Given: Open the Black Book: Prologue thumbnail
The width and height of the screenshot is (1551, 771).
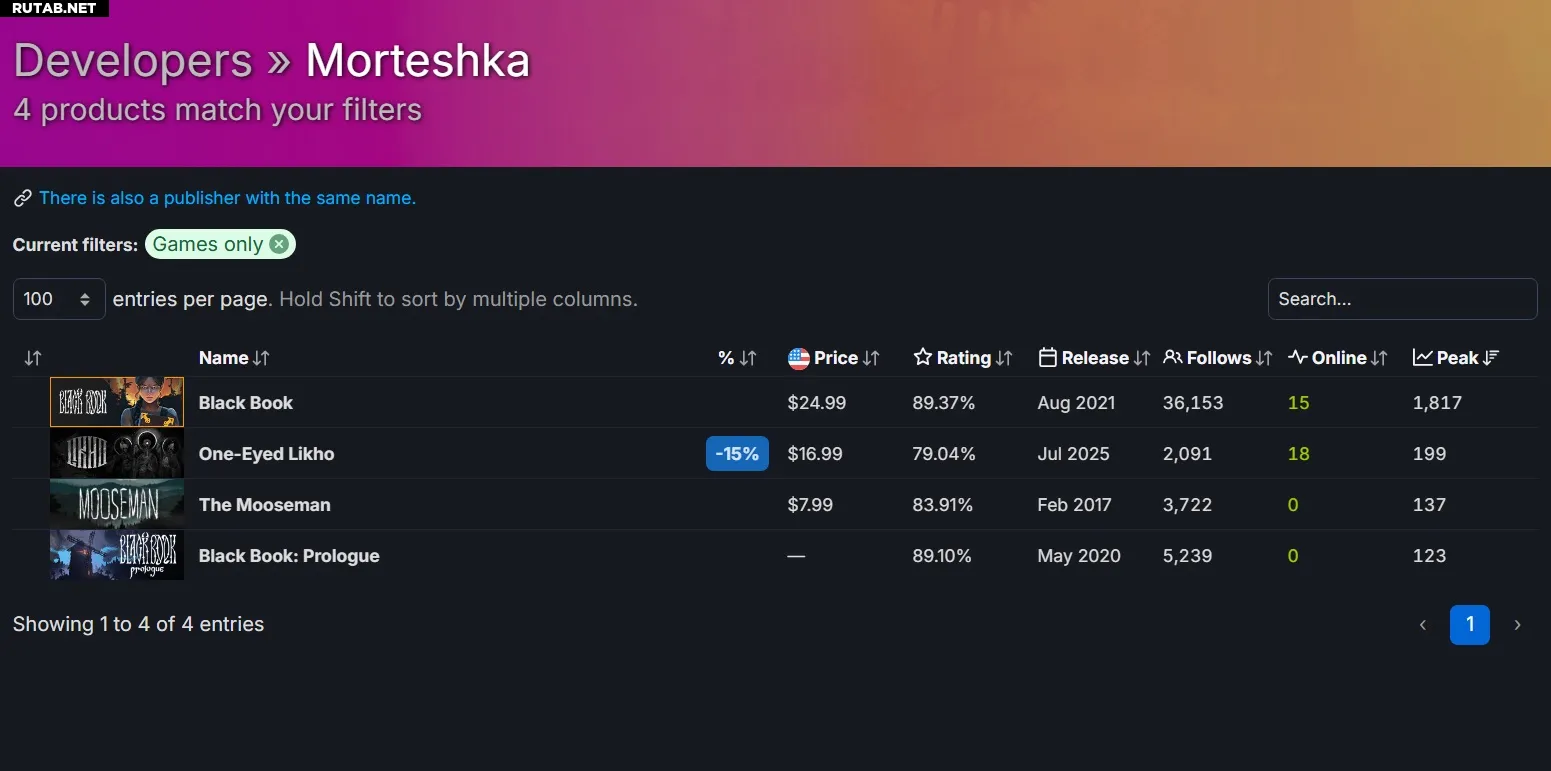Looking at the screenshot, I should (117, 555).
